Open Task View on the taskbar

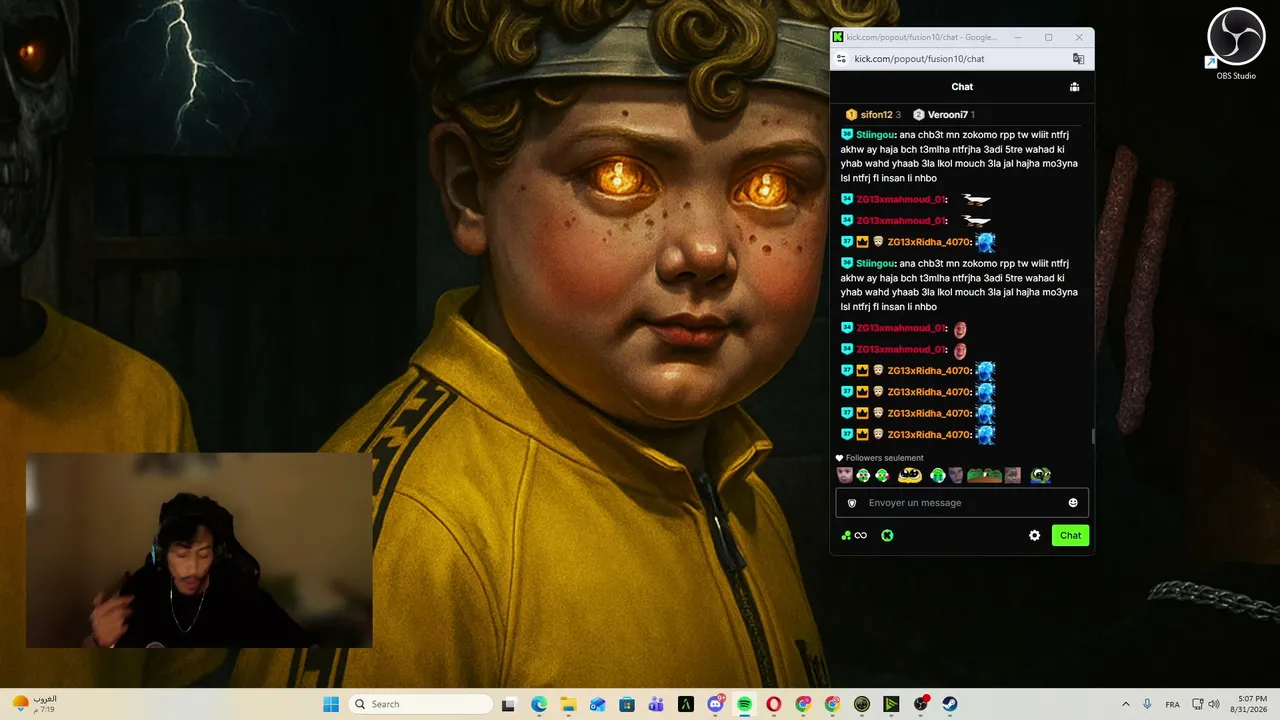[x=508, y=704]
